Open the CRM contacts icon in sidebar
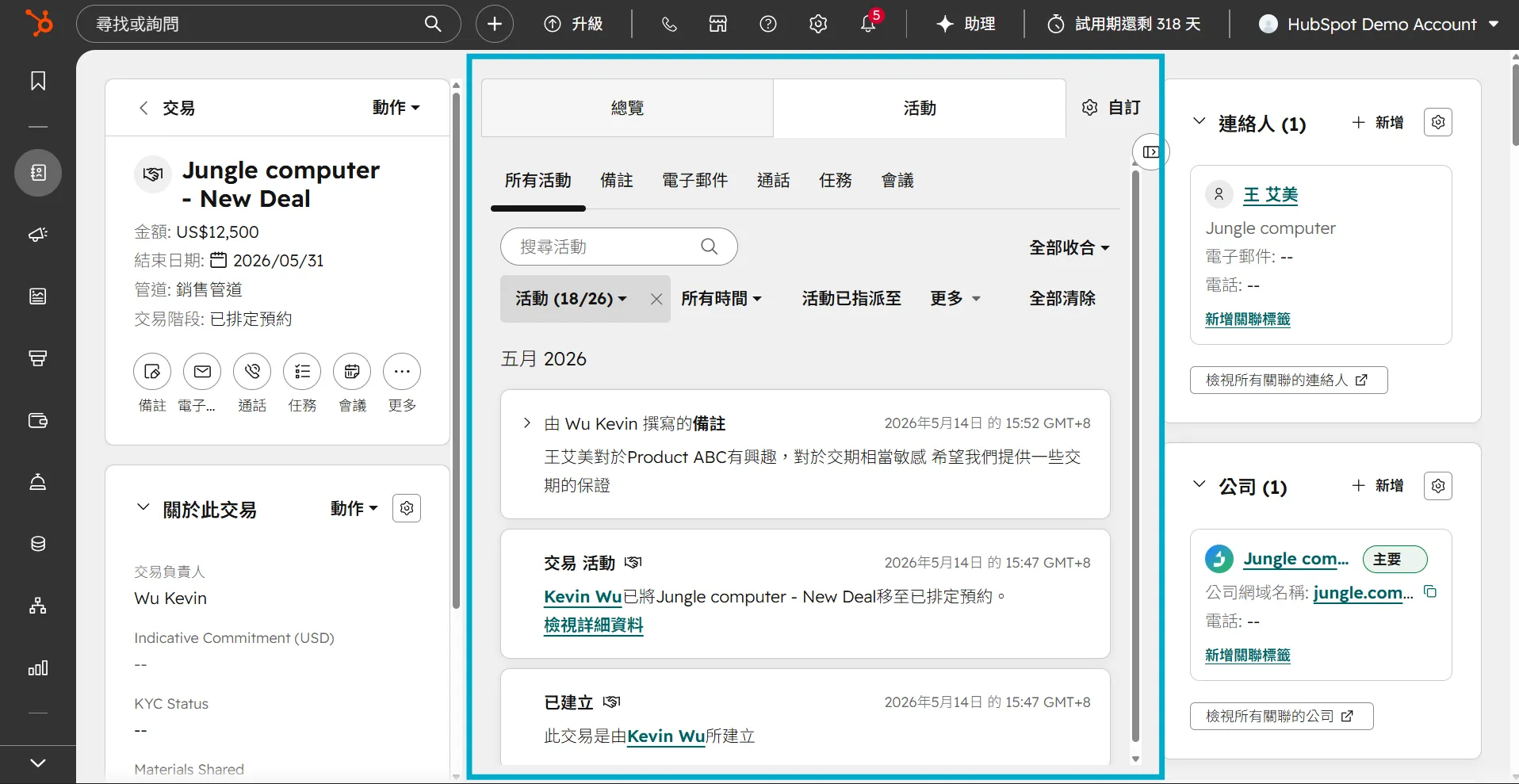 pyautogui.click(x=38, y=173)
